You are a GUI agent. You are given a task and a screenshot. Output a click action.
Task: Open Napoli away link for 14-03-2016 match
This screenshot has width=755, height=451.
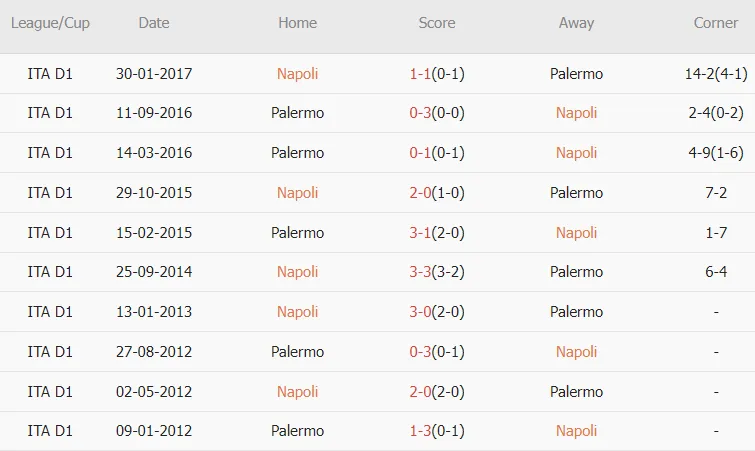point(576,153)
